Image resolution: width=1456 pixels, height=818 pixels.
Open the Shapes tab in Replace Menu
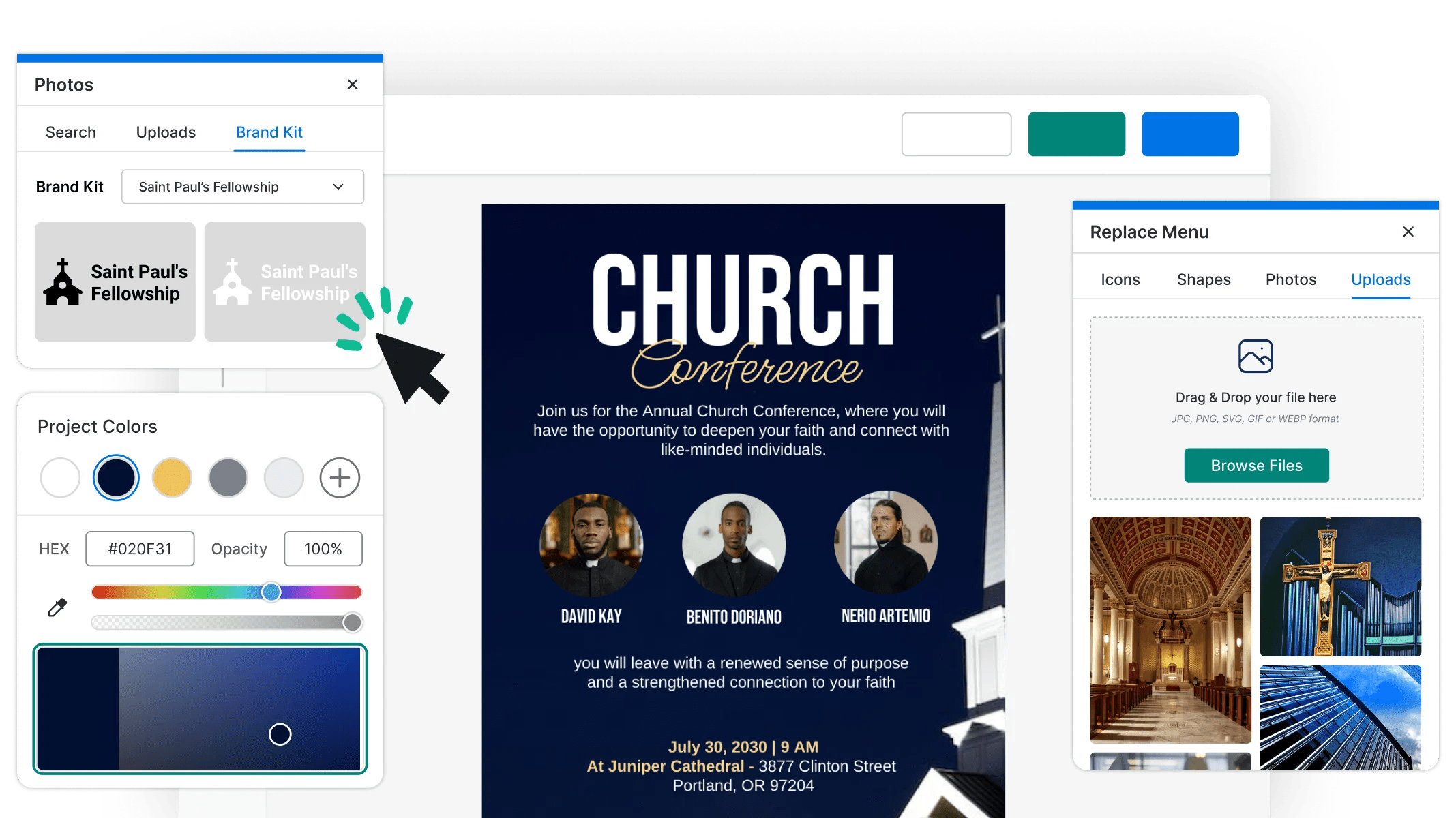click(1203, 279)
